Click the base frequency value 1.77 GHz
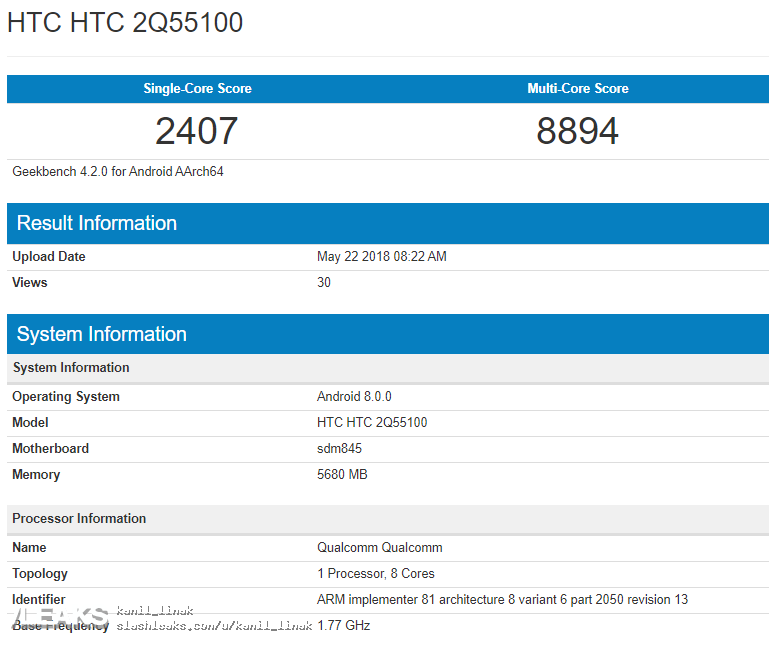Screen dimensions: 778x648 click(344, 625)
